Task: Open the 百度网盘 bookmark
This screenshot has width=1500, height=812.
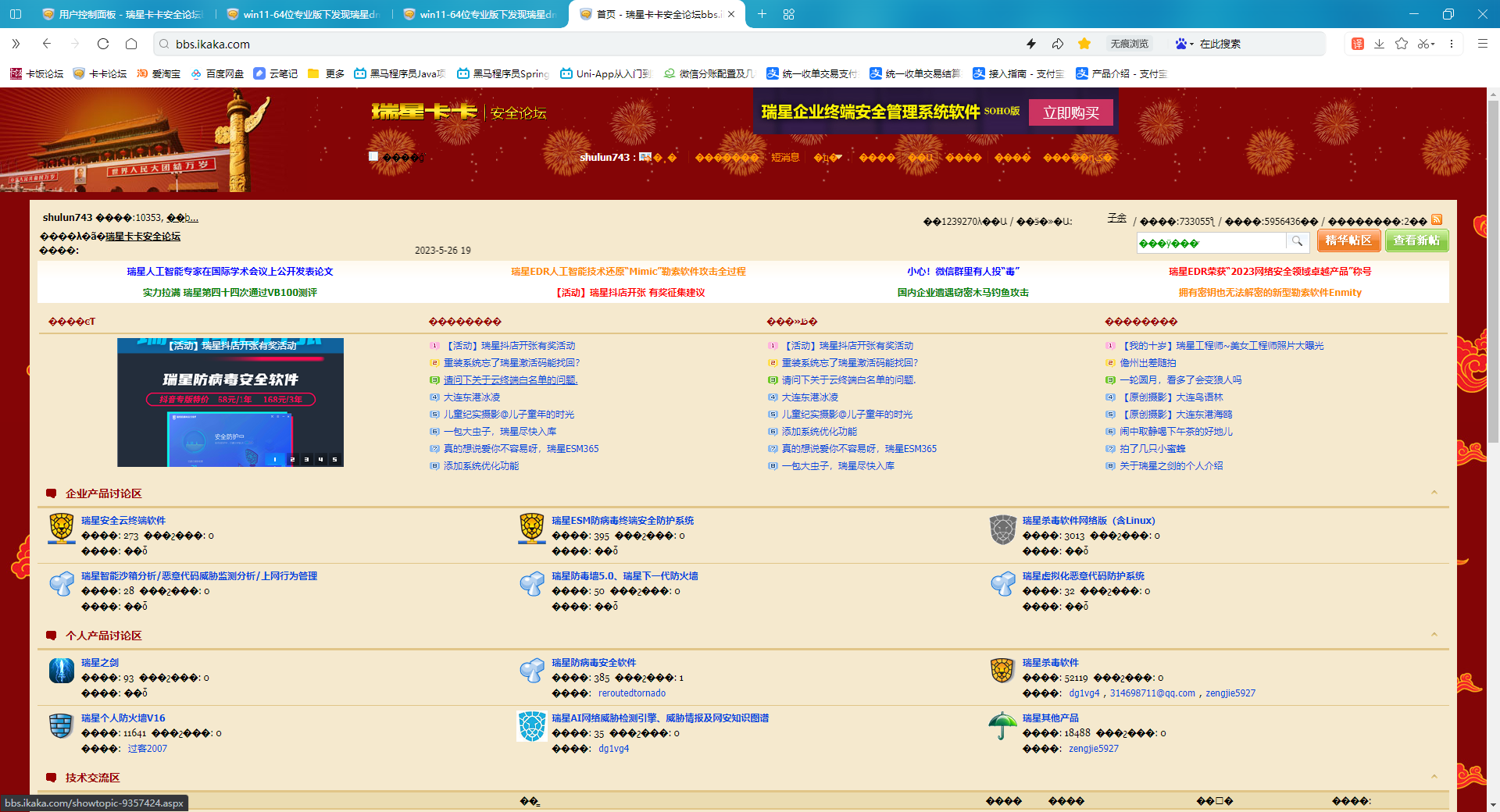Action: click(217, 73)
